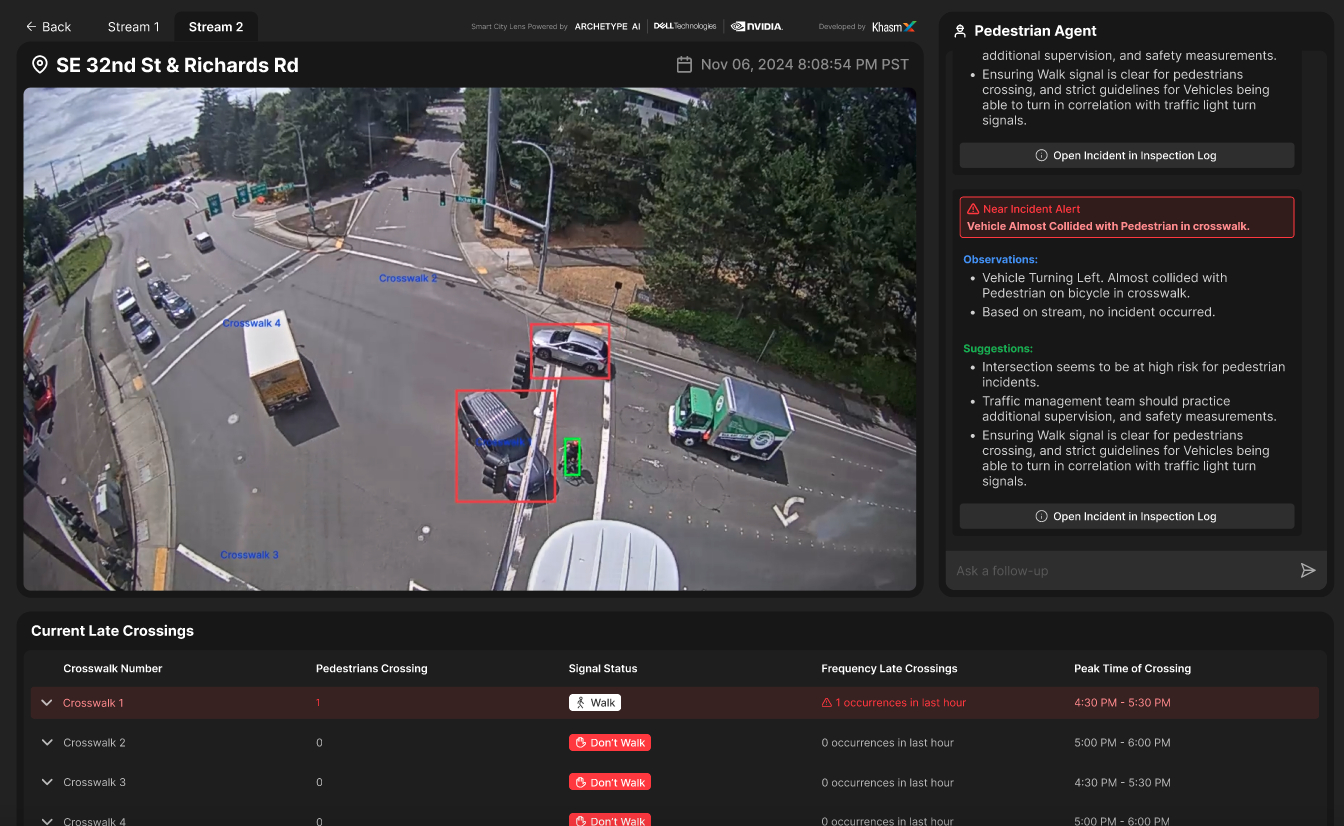Viewport: 1344px width, 826px height.
Task: Click the green pedestrian detection box in video
Action: click(572, 457)
